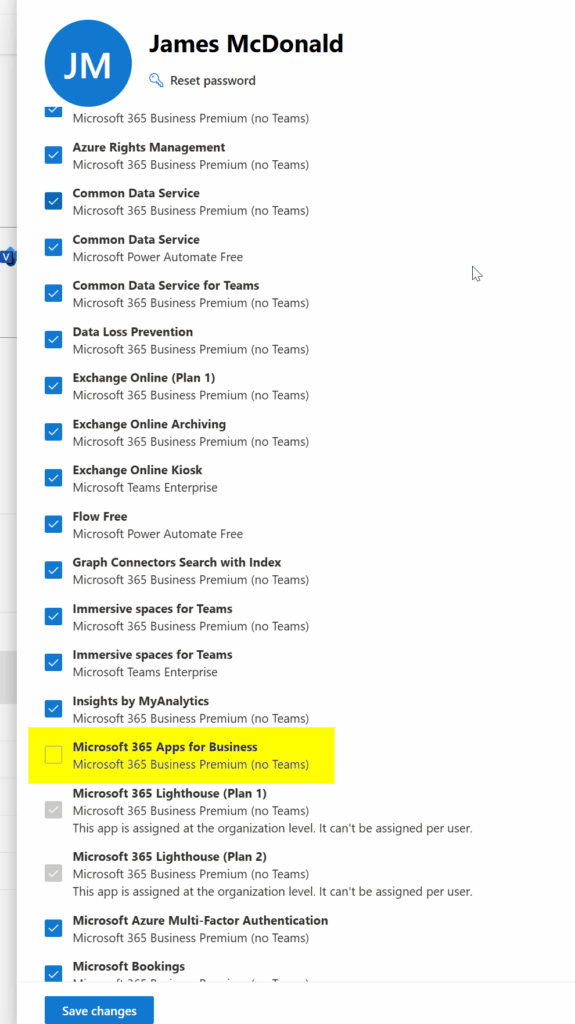Viewport: 575px width, 1024px height.
Task: Toggle Common Data Service for Teams checkbox
Action: (x=54, y=293)
